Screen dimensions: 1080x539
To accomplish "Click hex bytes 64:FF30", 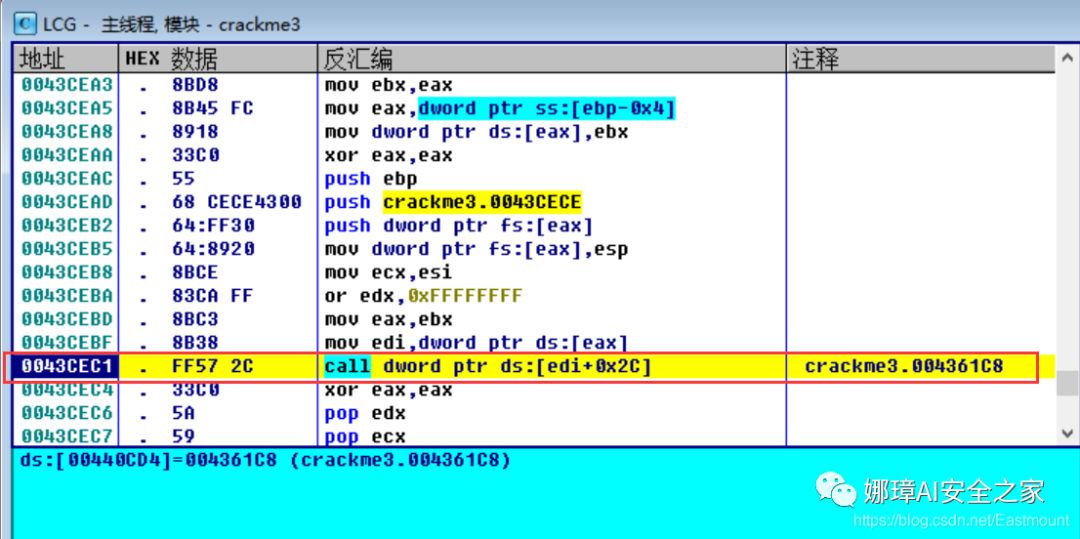I will [x=213, y=226].
